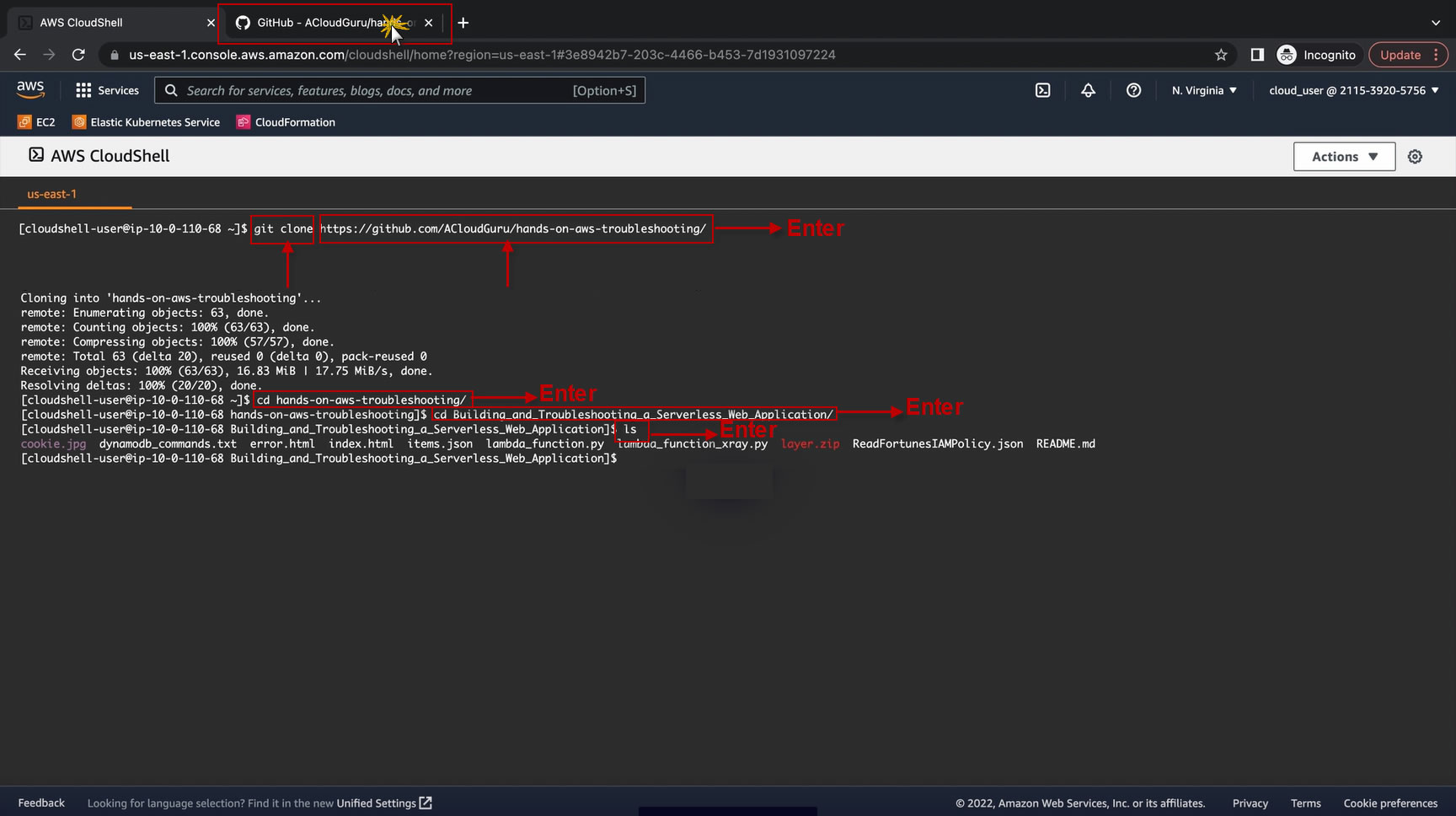Click the 'Cloning into' output line
The height and width of the screenshot is (816, 1456).
coord(171,298)
